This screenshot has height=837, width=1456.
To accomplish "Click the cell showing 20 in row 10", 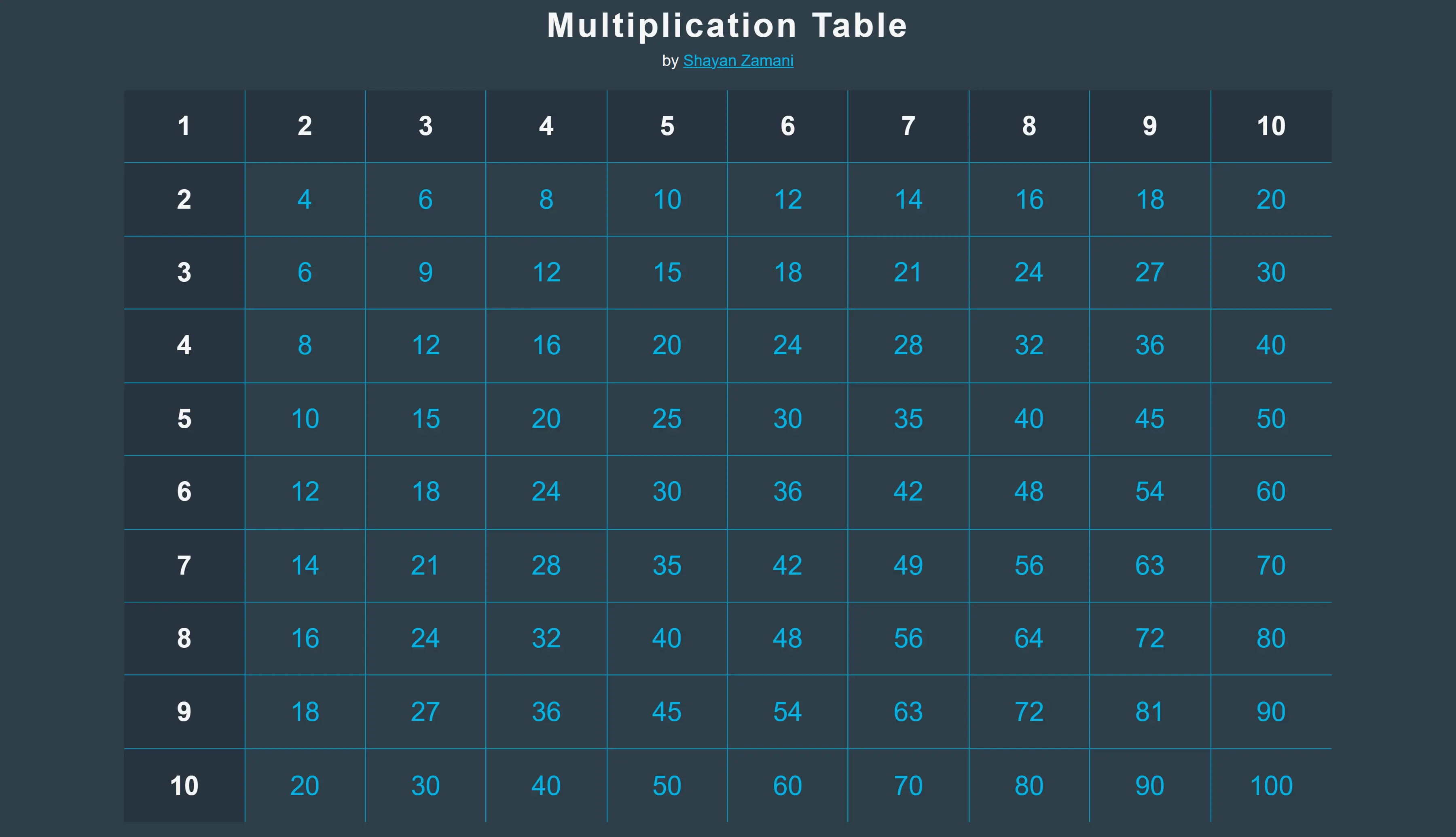I will click(305, 785).
